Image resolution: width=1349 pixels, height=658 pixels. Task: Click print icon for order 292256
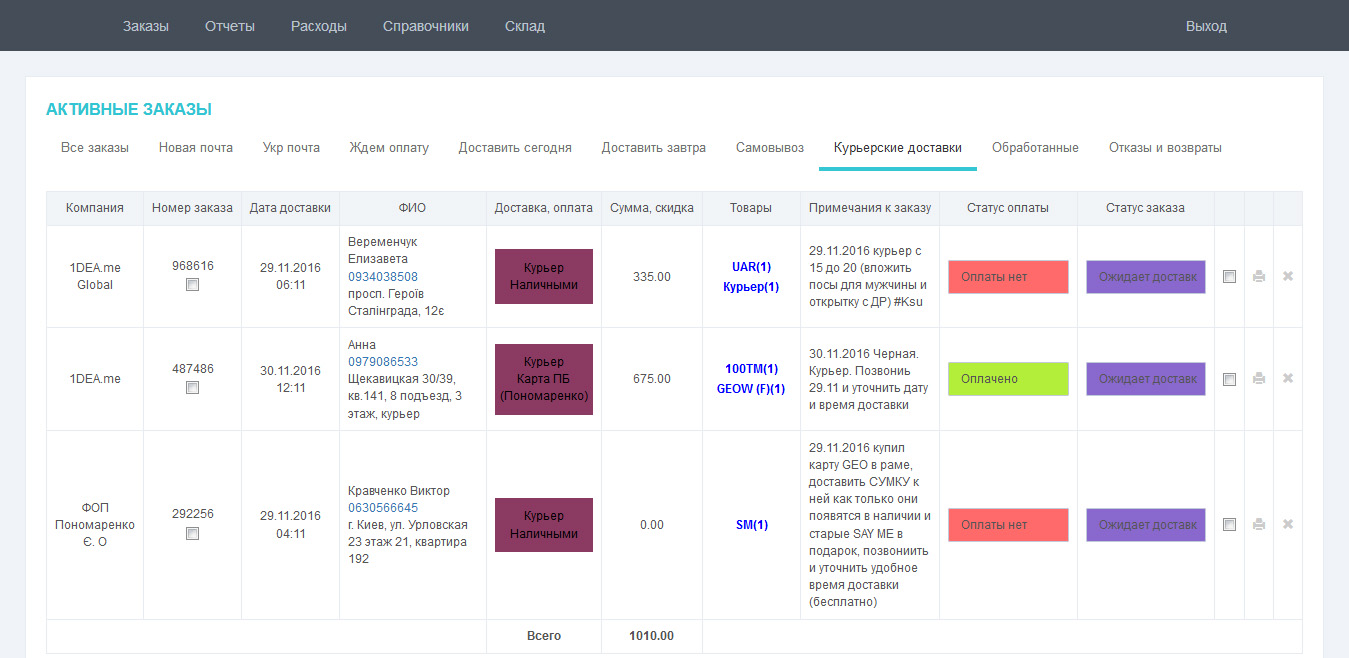(1259, 524)
